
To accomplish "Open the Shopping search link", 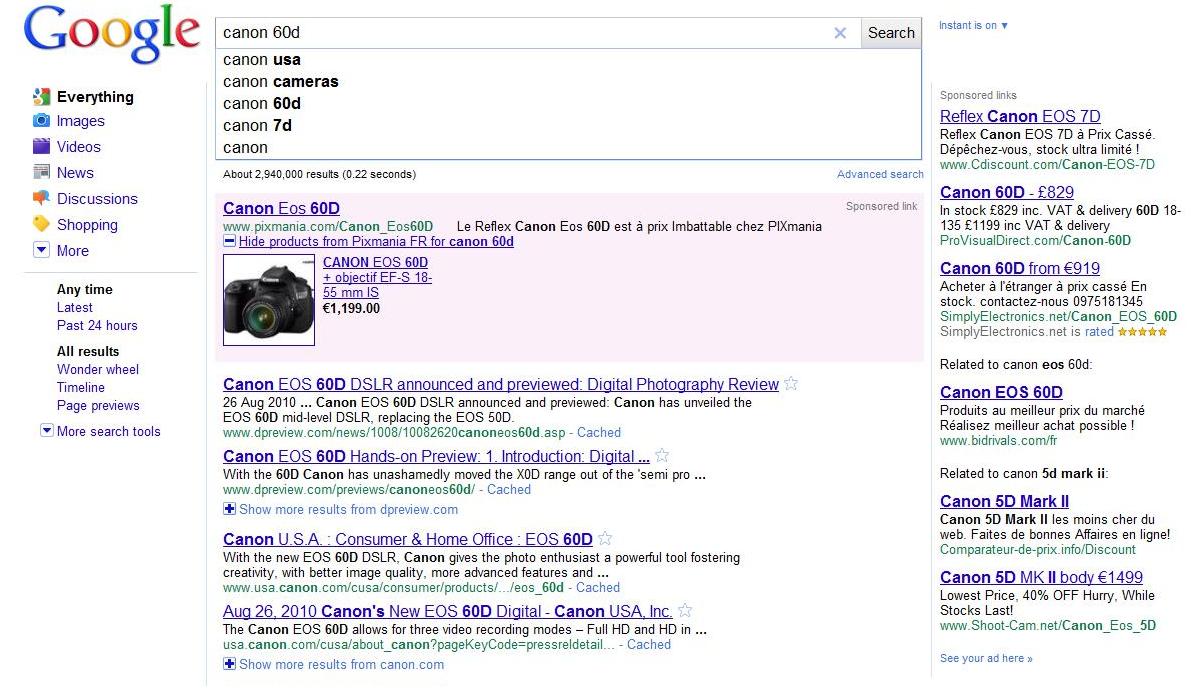I will (87, 224).
